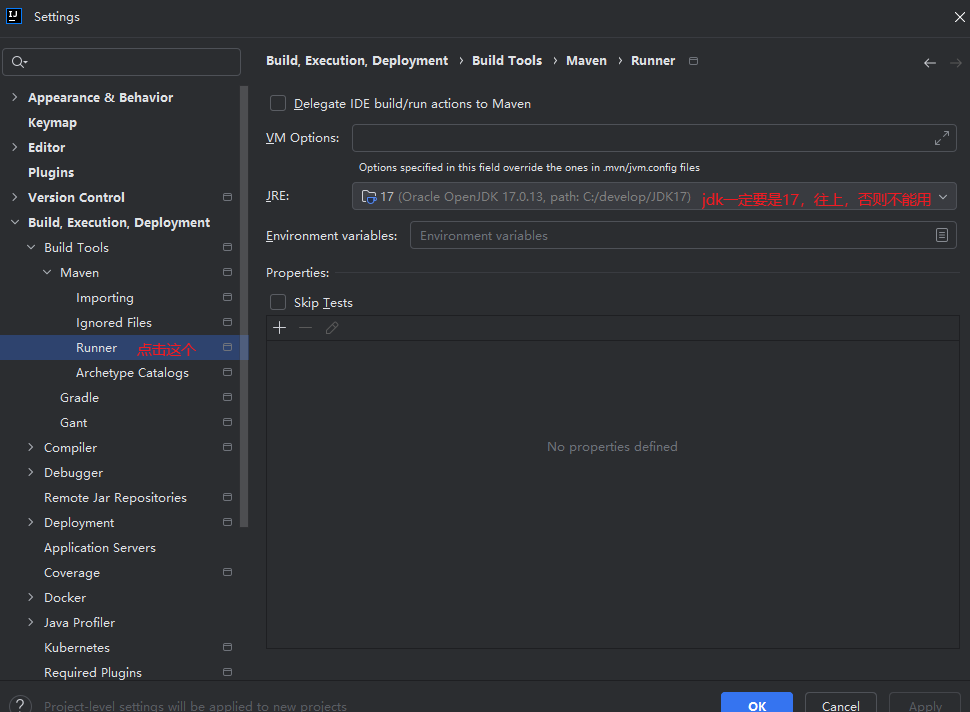Click into the VM Options field
Screen dimensions: 970x712
point(654,138)
